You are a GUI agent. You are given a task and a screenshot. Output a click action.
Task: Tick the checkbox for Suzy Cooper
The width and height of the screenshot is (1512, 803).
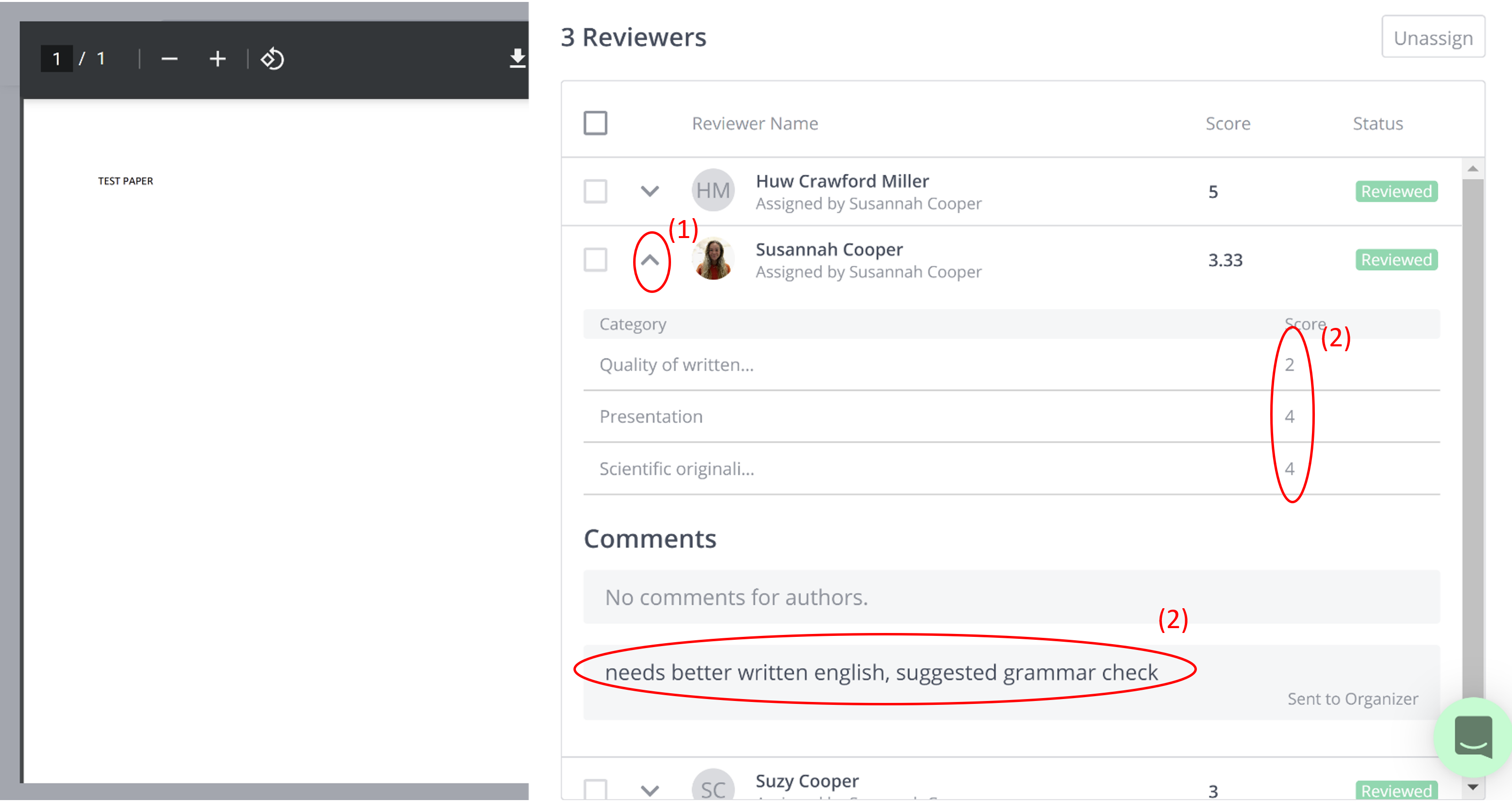pos(595,790)
